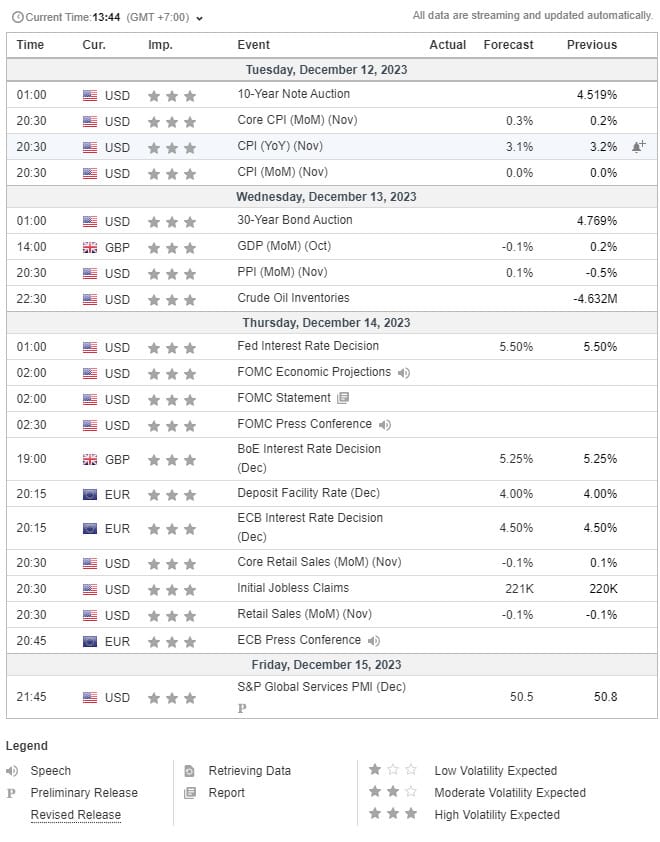Click the Thursday, December 14, 2023 date header
Screen dimensions: 660x842
click(x=326, y=323)
